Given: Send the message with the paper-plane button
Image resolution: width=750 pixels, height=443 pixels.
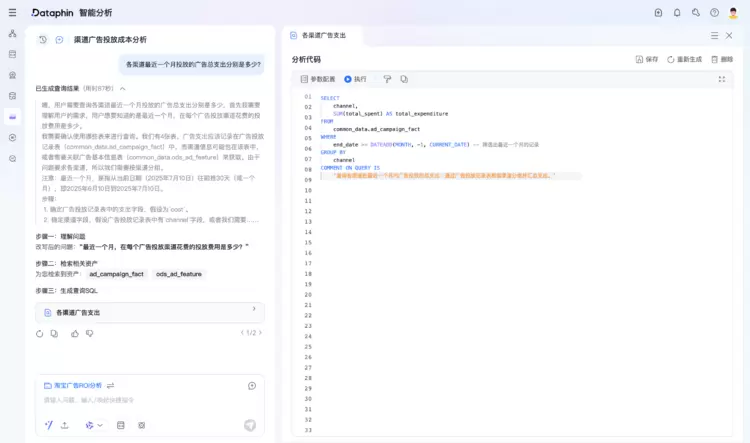Looking at the screenshot, I should pyautogui.click(x=250, y=425).
